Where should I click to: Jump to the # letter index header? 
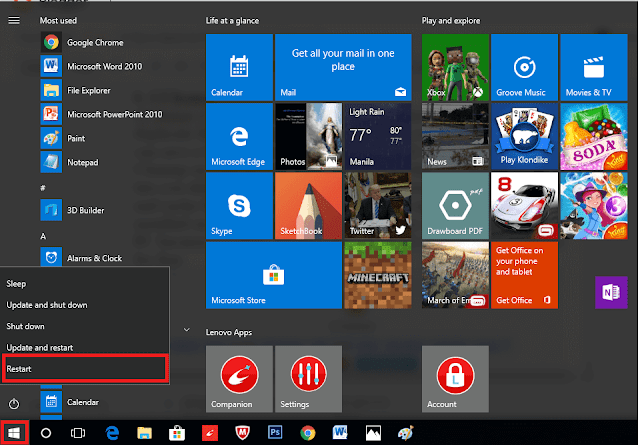coord(43,188)
